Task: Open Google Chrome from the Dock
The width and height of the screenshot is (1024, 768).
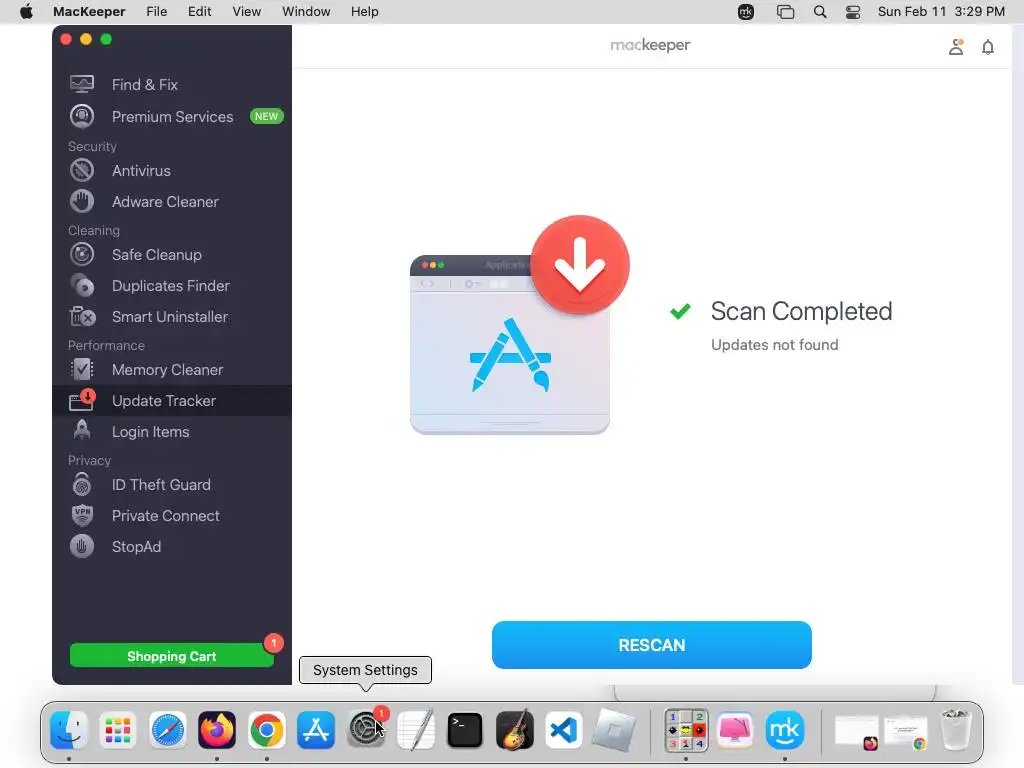Action: click(266, 729)
